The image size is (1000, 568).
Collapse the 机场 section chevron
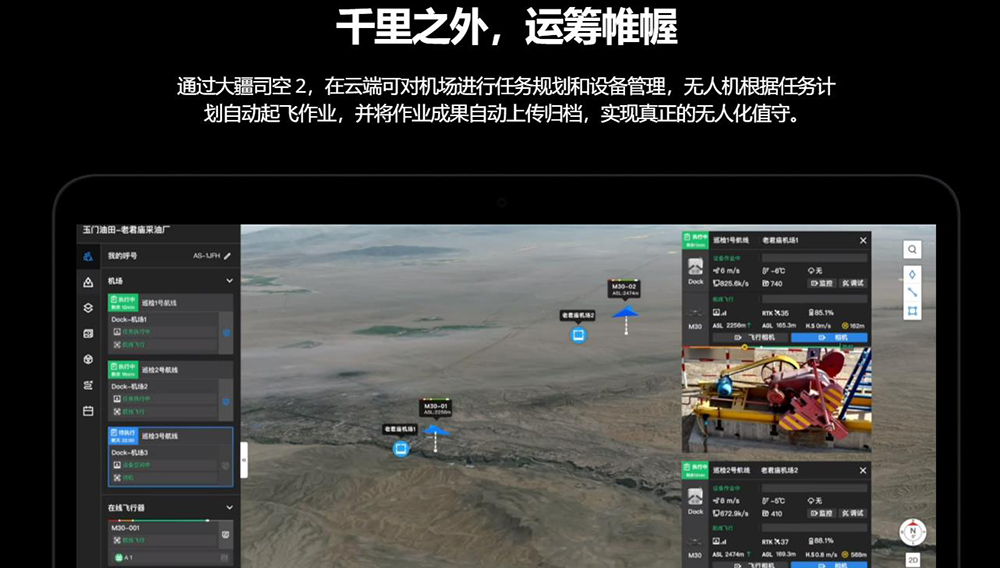(229, 280)
